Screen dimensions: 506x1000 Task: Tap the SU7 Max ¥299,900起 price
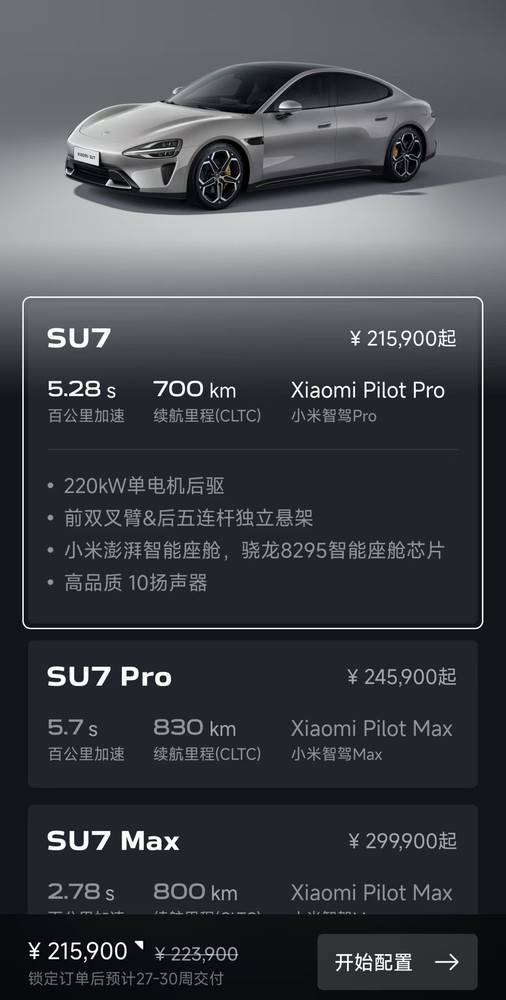point(403,841)
